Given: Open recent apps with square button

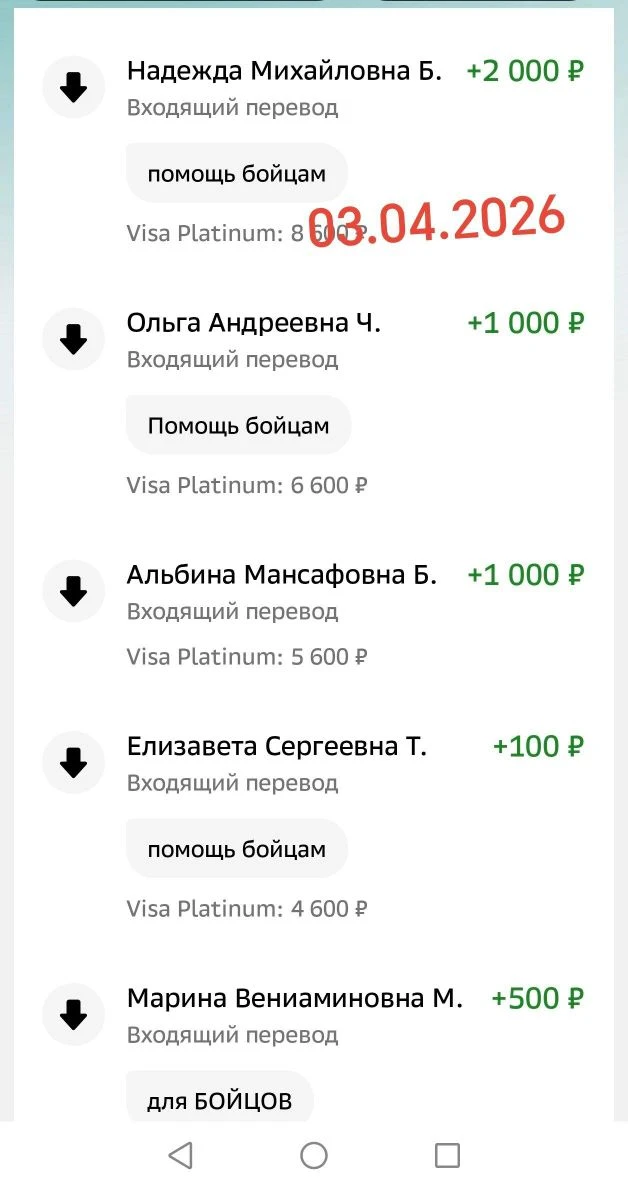Looking at the screenshot, I should [447, 1156].
